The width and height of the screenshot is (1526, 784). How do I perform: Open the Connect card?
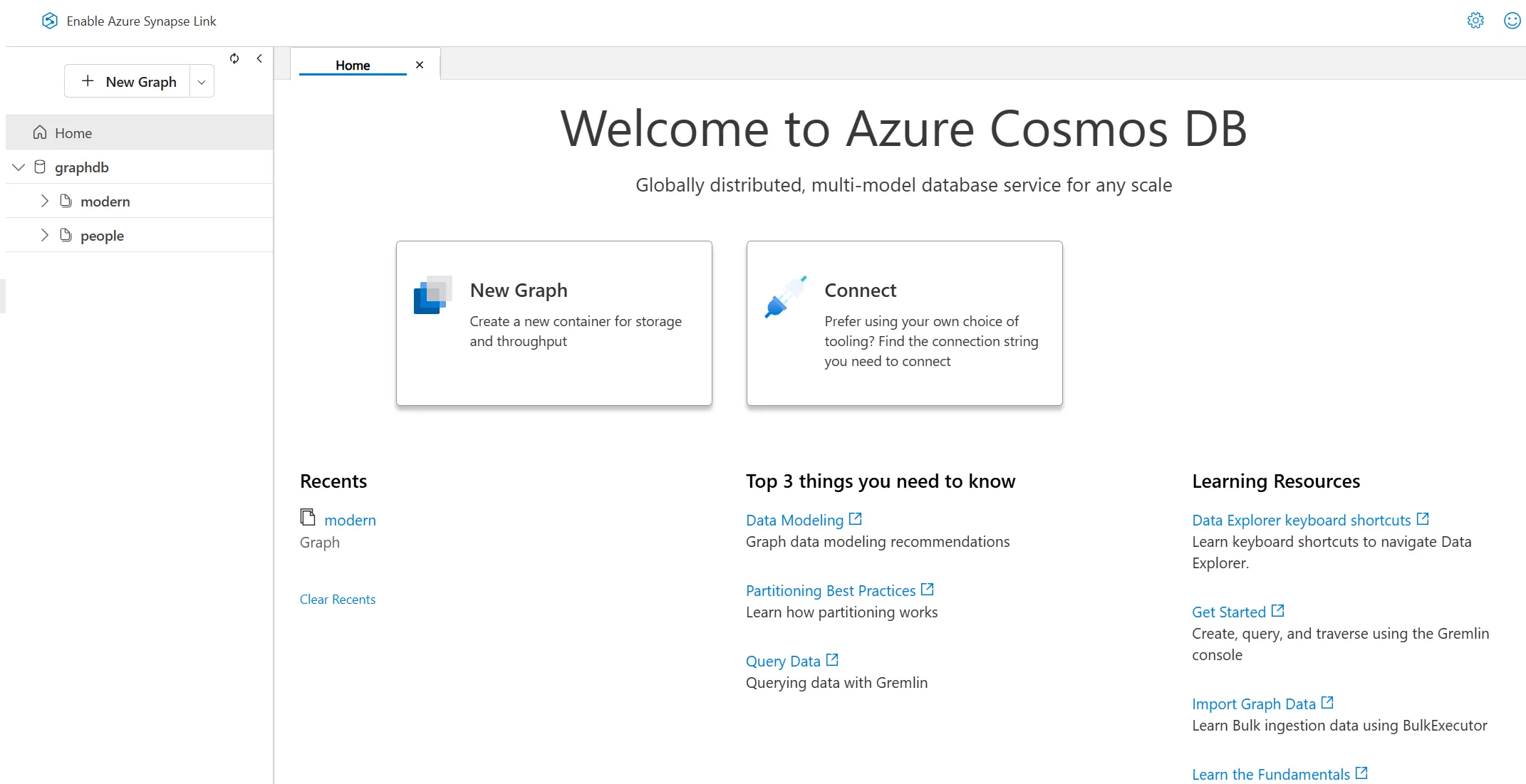904,323
